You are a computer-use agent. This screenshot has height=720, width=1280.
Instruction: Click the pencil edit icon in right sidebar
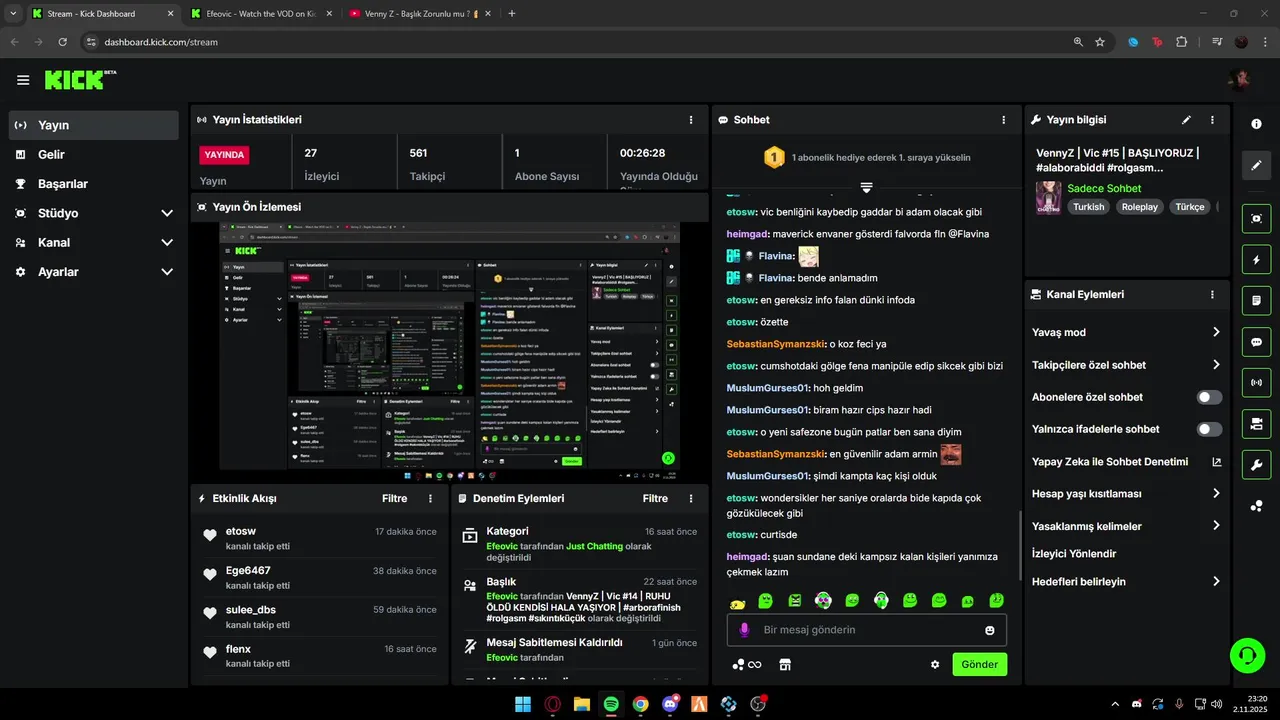pyautogui.click(x=1257, y=165)
